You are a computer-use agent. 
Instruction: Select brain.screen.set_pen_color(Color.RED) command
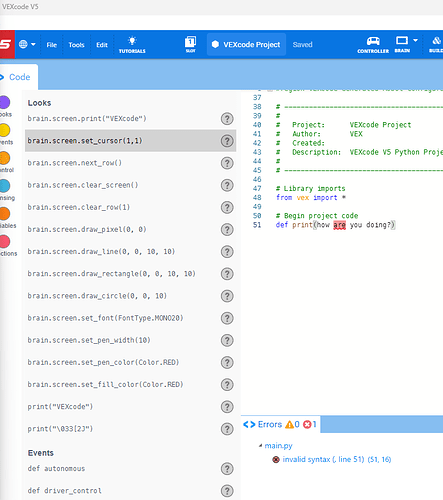(103, 362)
